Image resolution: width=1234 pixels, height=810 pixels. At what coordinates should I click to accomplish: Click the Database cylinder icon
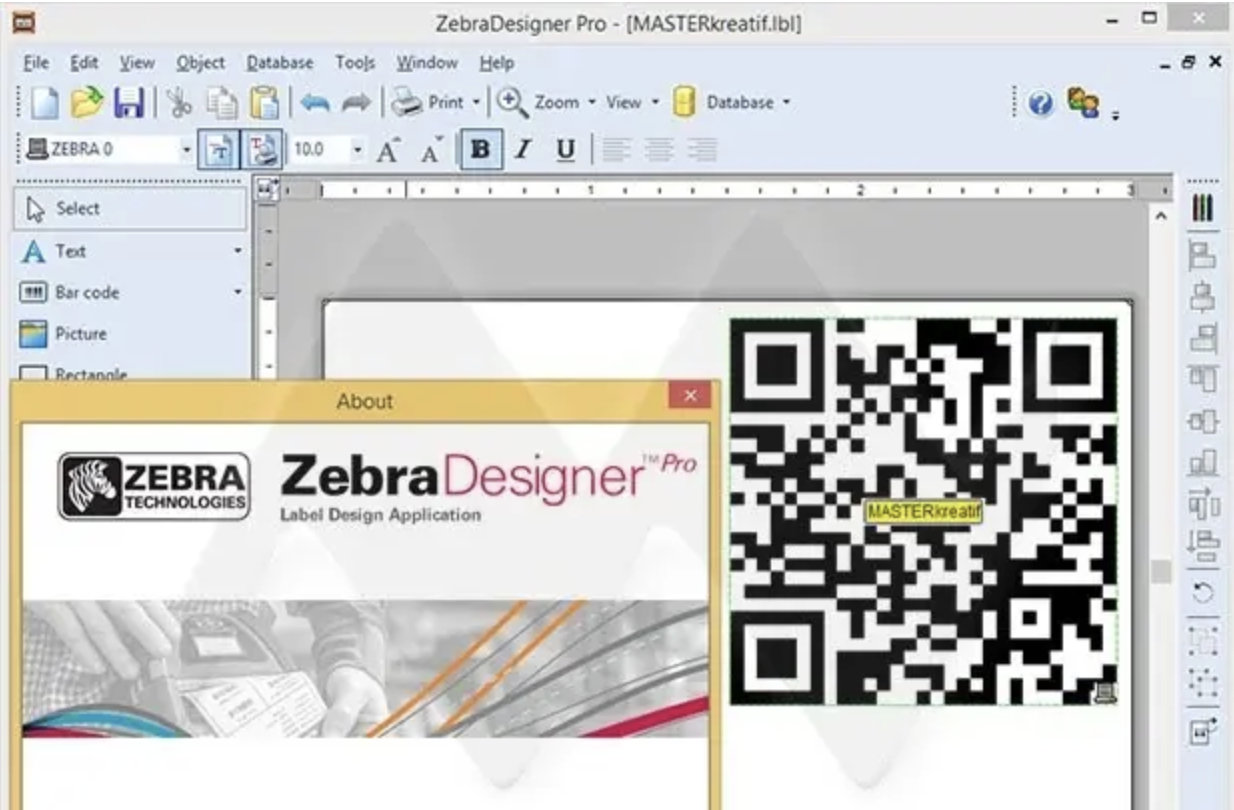click(x=684, y=102)
